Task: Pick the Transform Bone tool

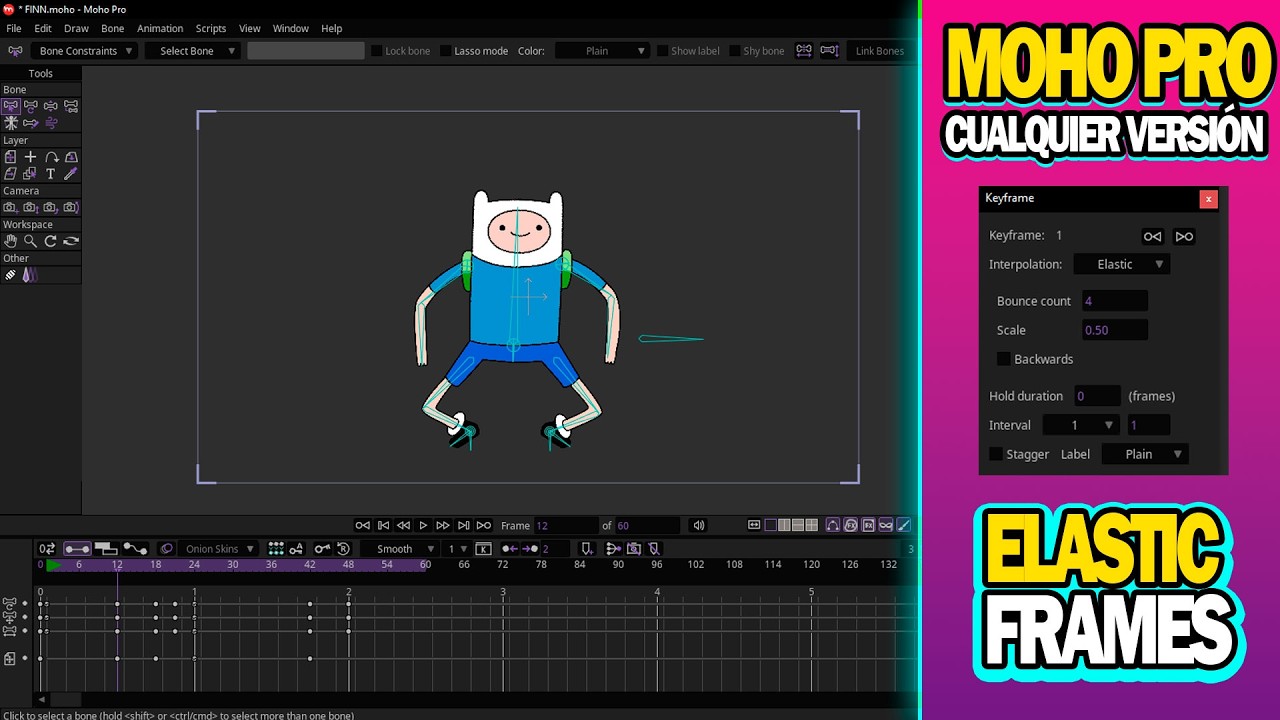Action: coord(30,105)
